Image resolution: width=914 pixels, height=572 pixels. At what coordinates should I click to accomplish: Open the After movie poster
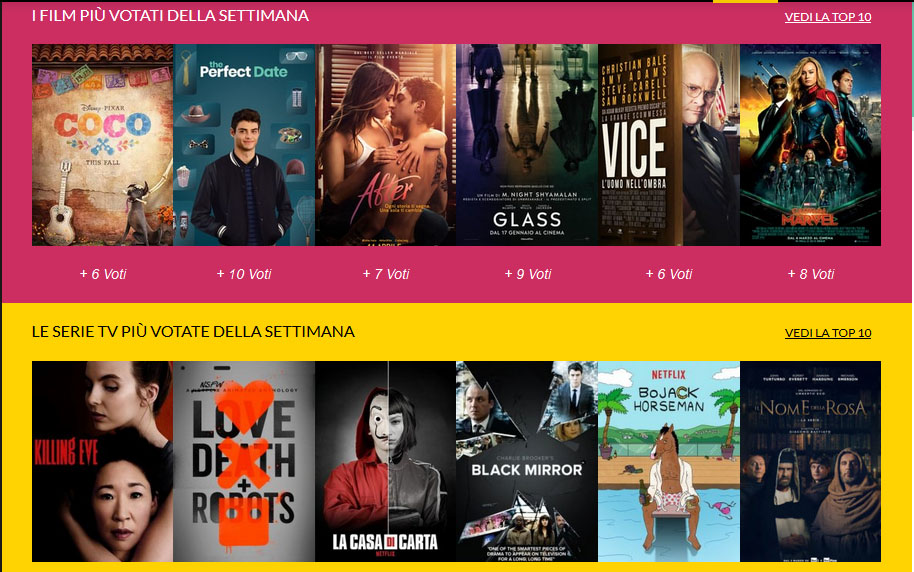pyautogui.click(x=386, y=145)
